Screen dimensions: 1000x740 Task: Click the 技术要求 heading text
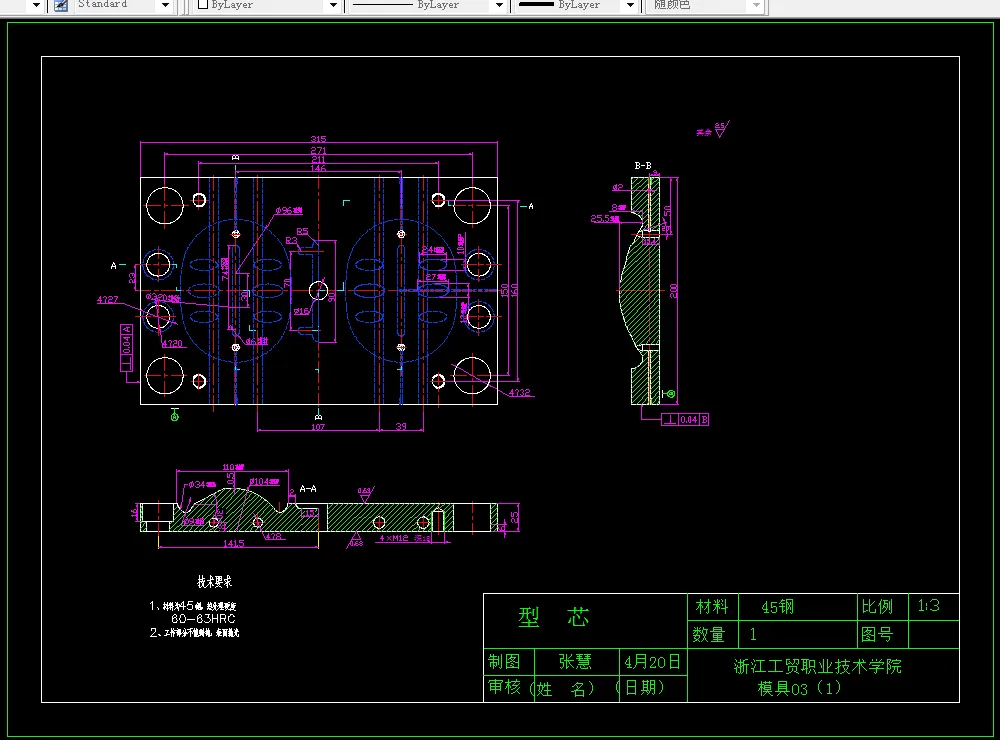214,582
